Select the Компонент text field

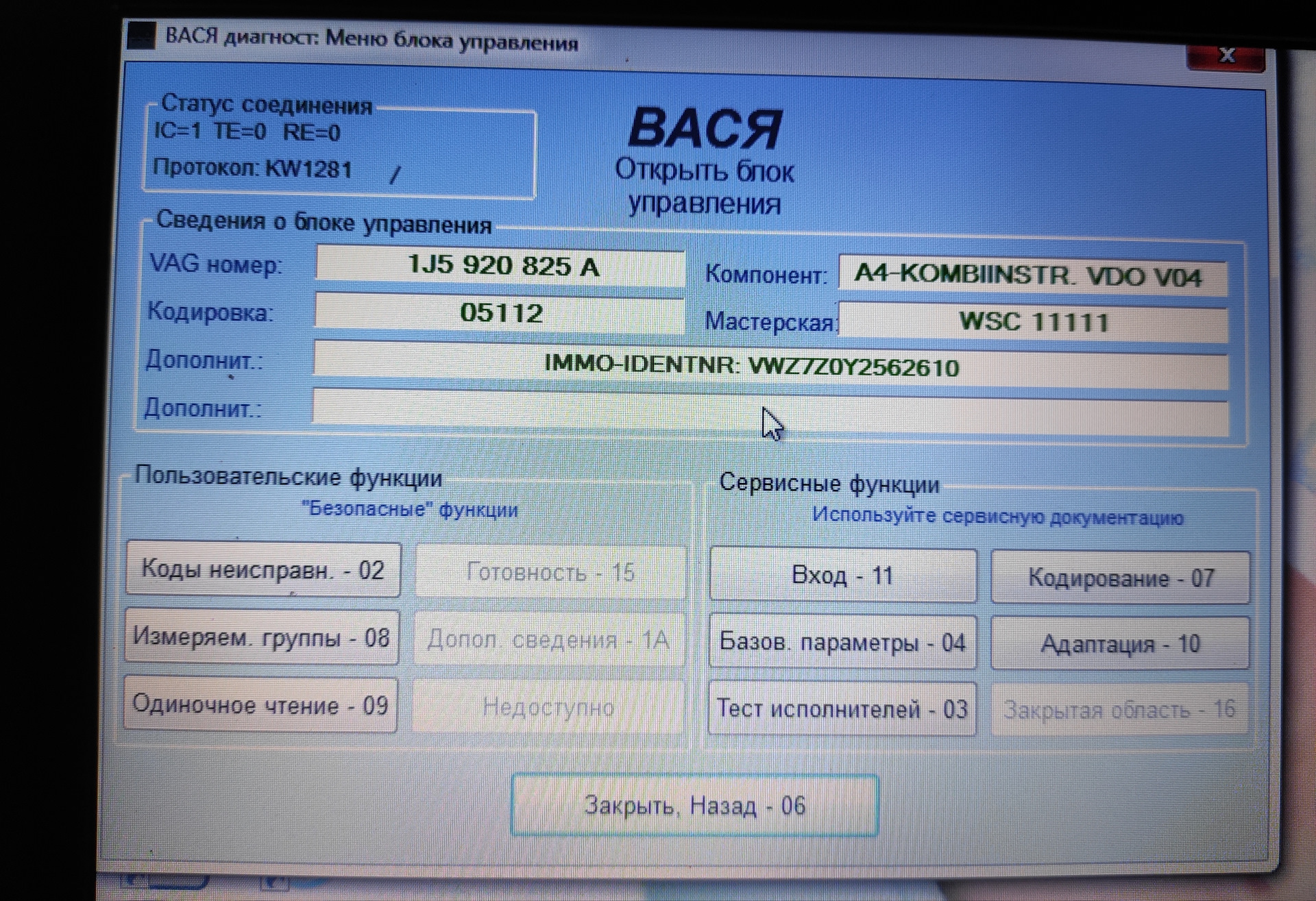click(x=1032, y=277)
